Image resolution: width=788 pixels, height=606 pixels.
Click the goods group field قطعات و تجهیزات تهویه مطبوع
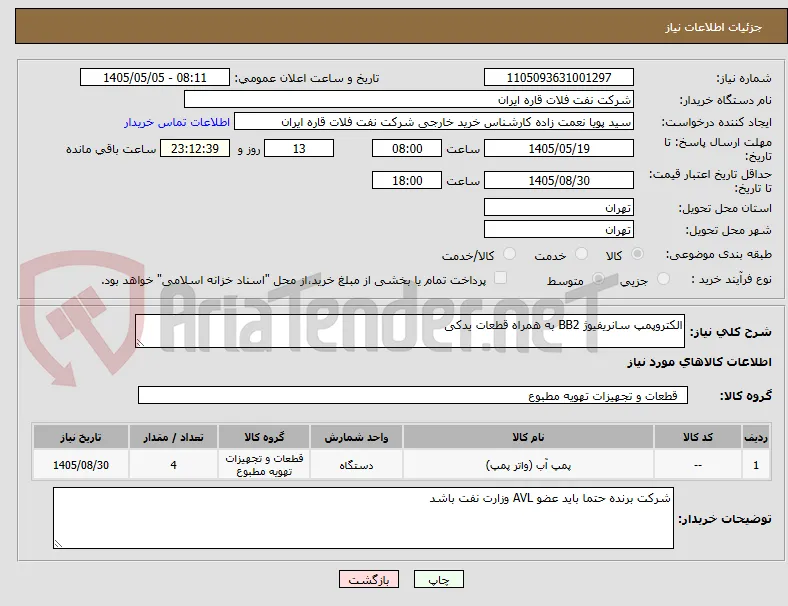tap(413, 395)
